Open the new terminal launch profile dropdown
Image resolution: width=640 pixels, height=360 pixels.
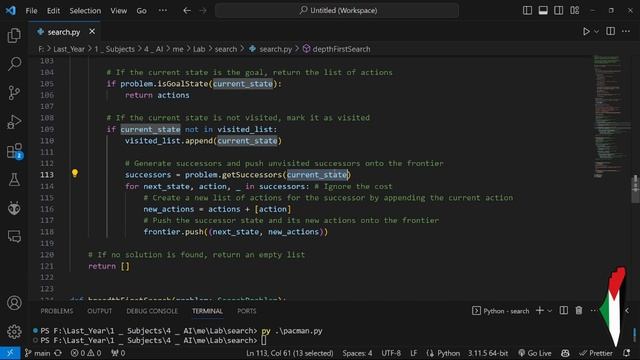pos(549,311)
